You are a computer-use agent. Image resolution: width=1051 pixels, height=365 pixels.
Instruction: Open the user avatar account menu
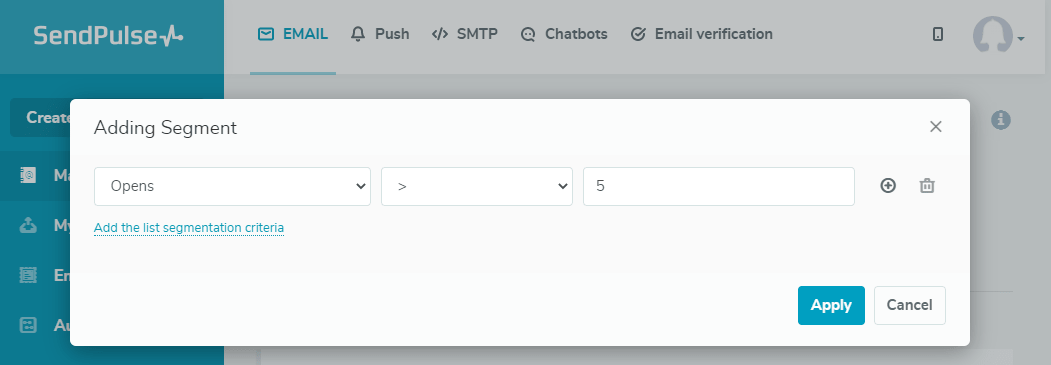click(x=998, y=35)
